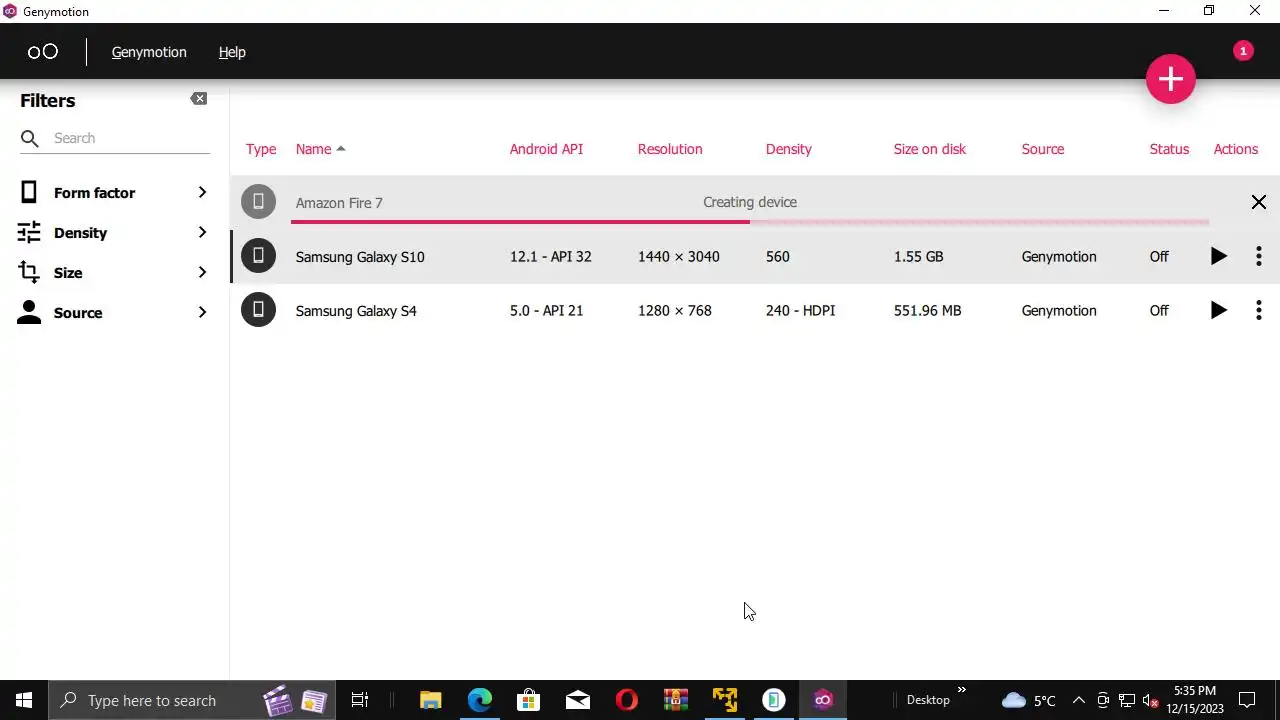Start the Samsung Galaxy S10 device
Image resolution: width=1280 pixels, height=720 pixels.
pos(1218,257)
